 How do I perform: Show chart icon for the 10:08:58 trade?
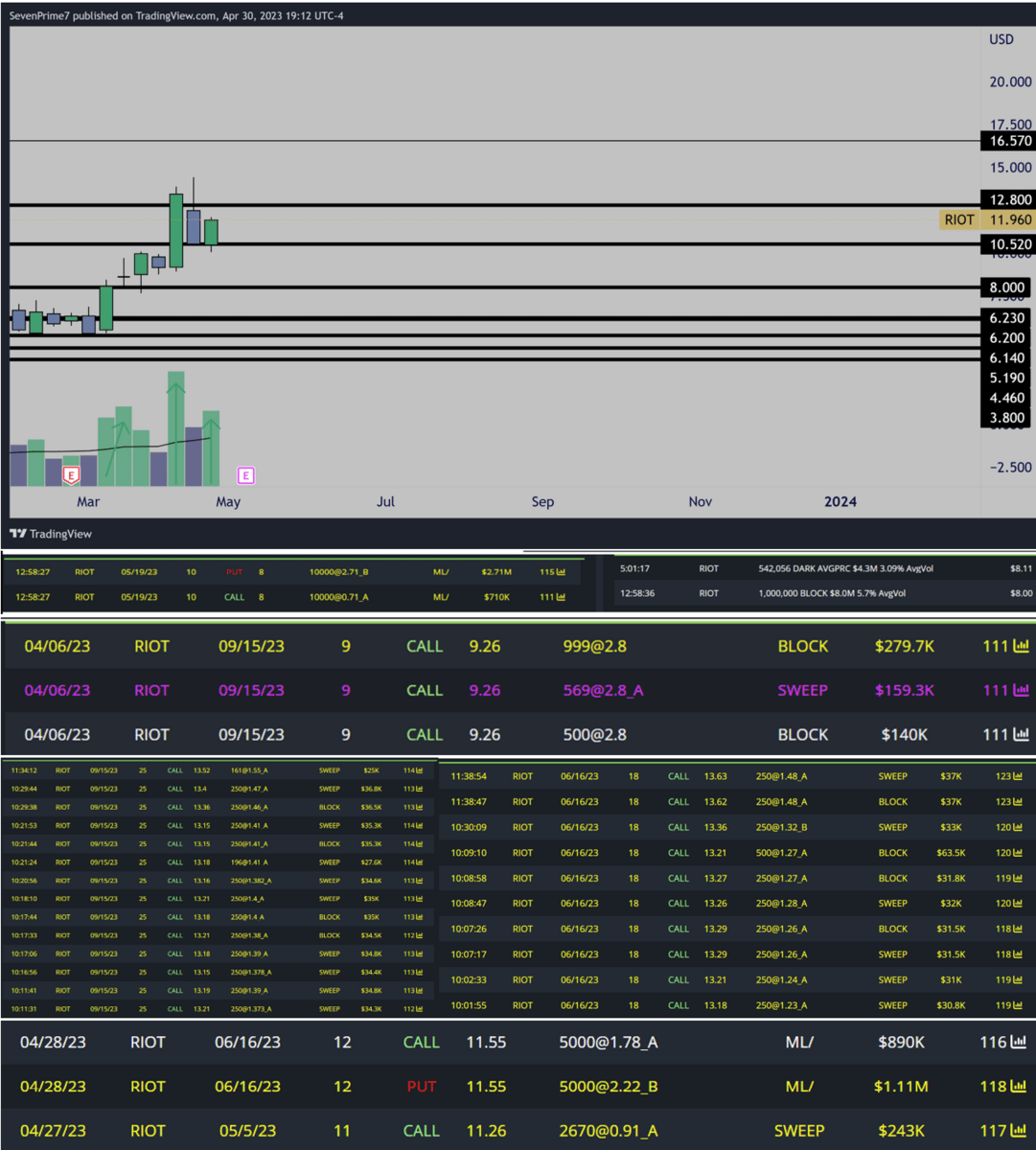coord(1018,878)
